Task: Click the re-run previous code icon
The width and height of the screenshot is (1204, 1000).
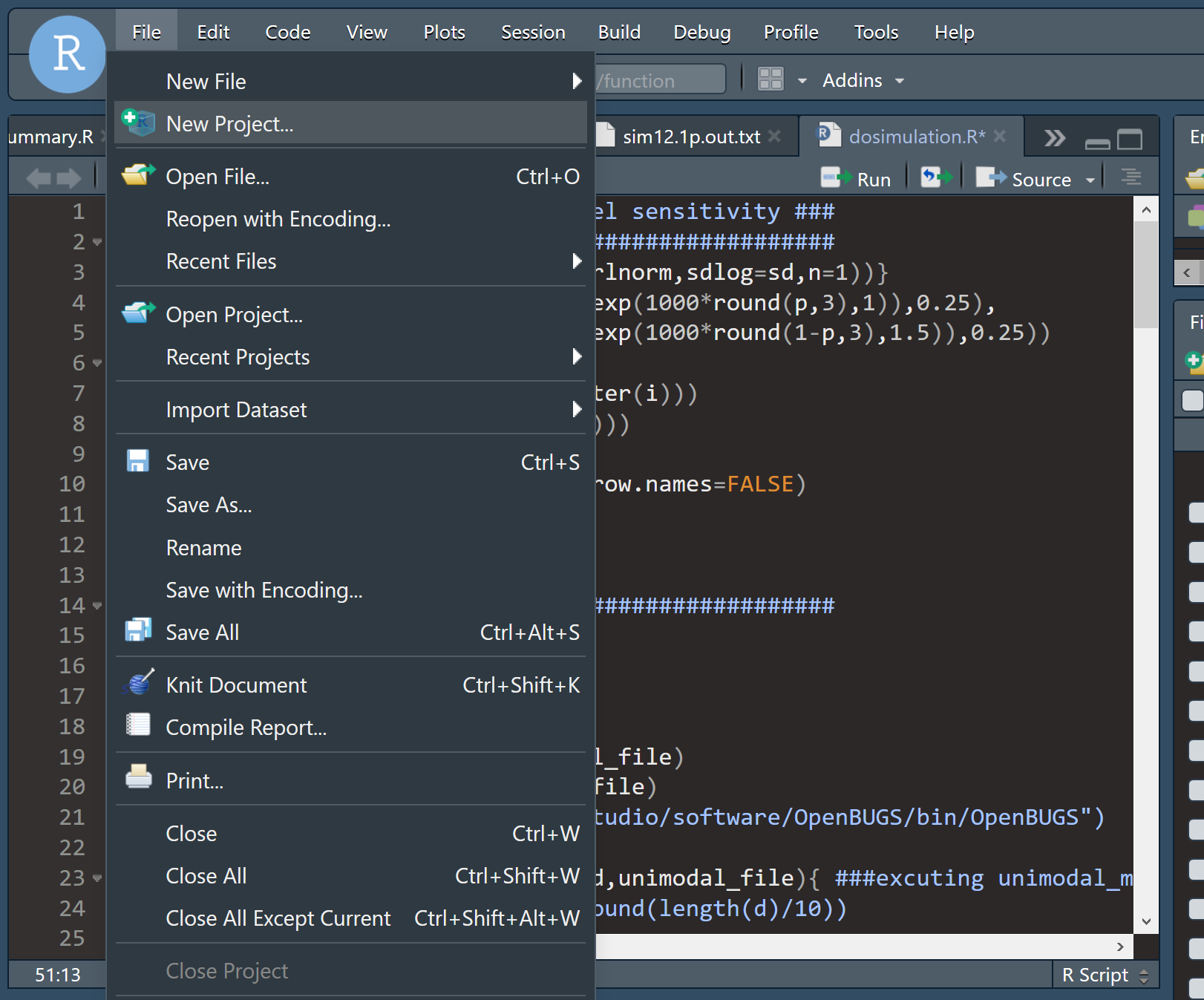Action: pos(935,178)
